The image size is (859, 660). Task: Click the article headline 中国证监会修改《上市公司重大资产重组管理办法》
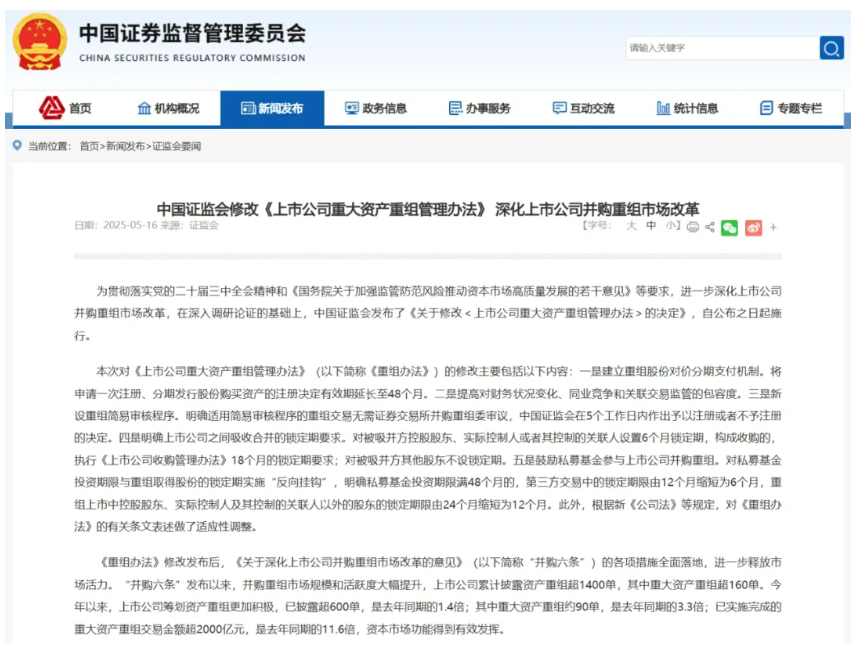tap(428, 209)
